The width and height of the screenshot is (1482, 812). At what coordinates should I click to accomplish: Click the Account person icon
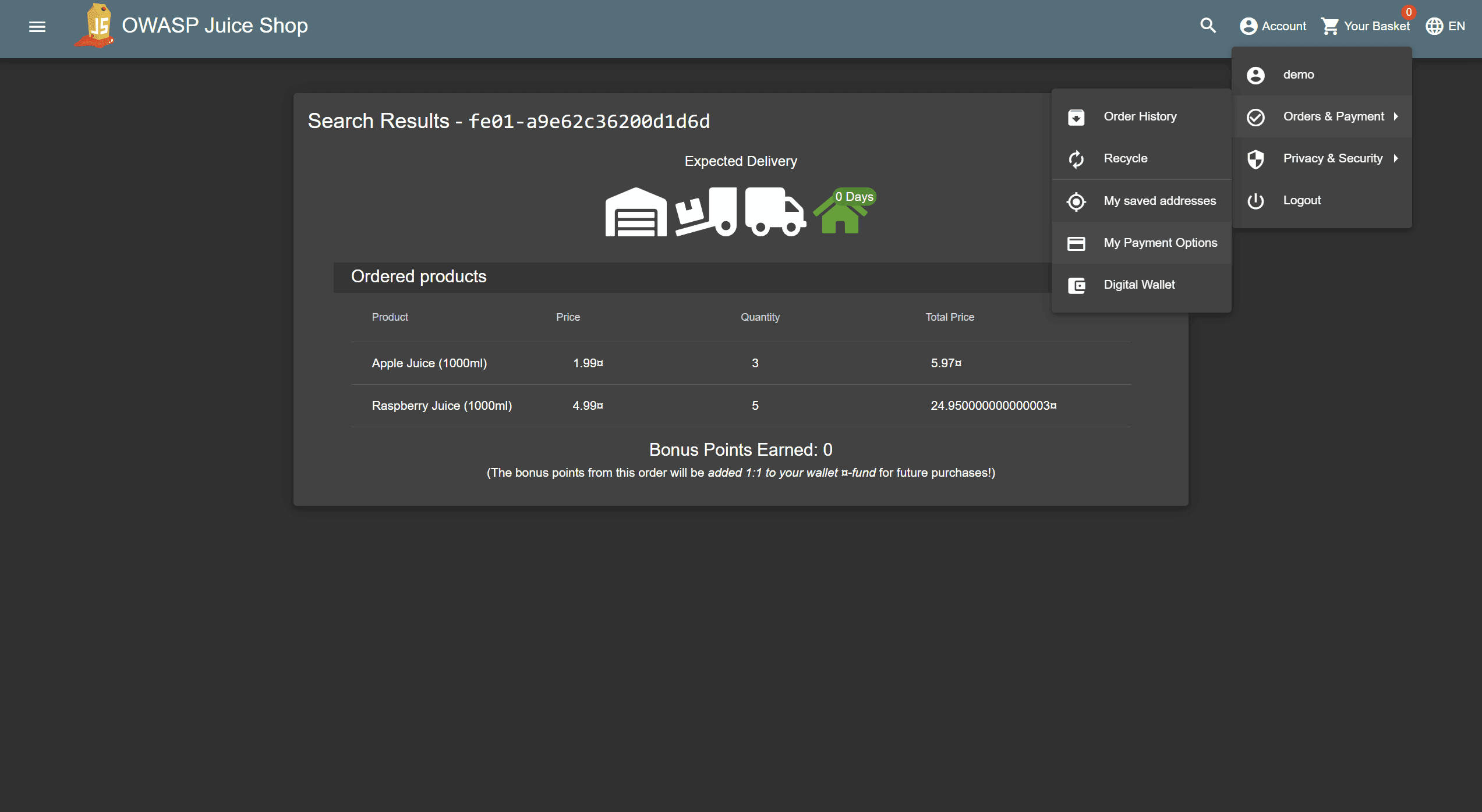(x=1248, y=26)
